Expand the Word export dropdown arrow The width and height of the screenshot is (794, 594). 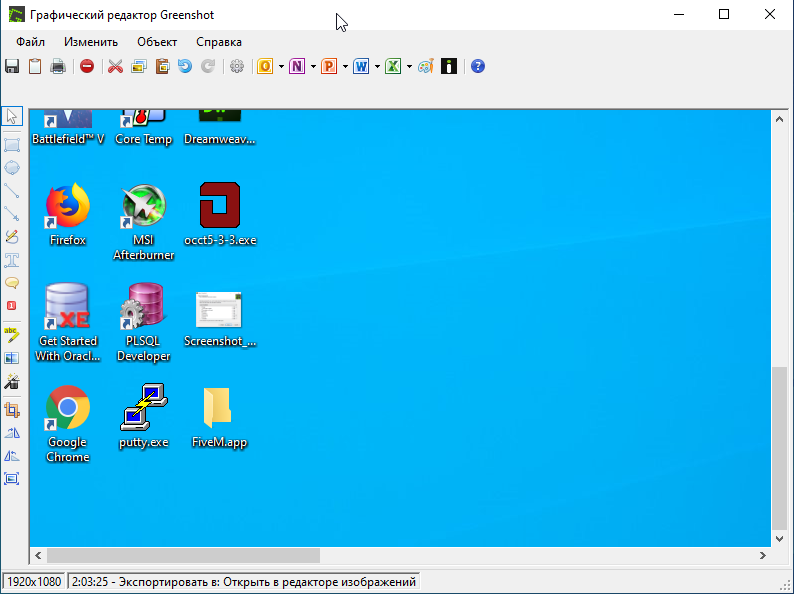click(377, 66)
